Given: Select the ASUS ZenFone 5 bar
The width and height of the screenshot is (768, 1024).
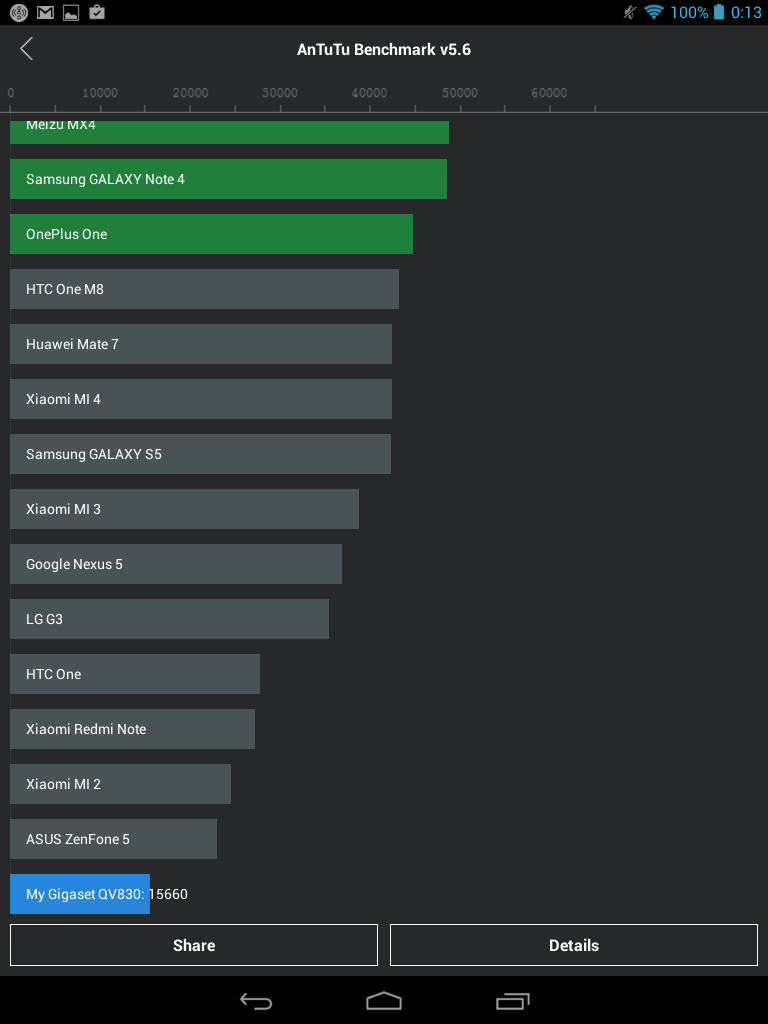Looking at the screenshot, I should pyautogui.click(x=113, y=839).
